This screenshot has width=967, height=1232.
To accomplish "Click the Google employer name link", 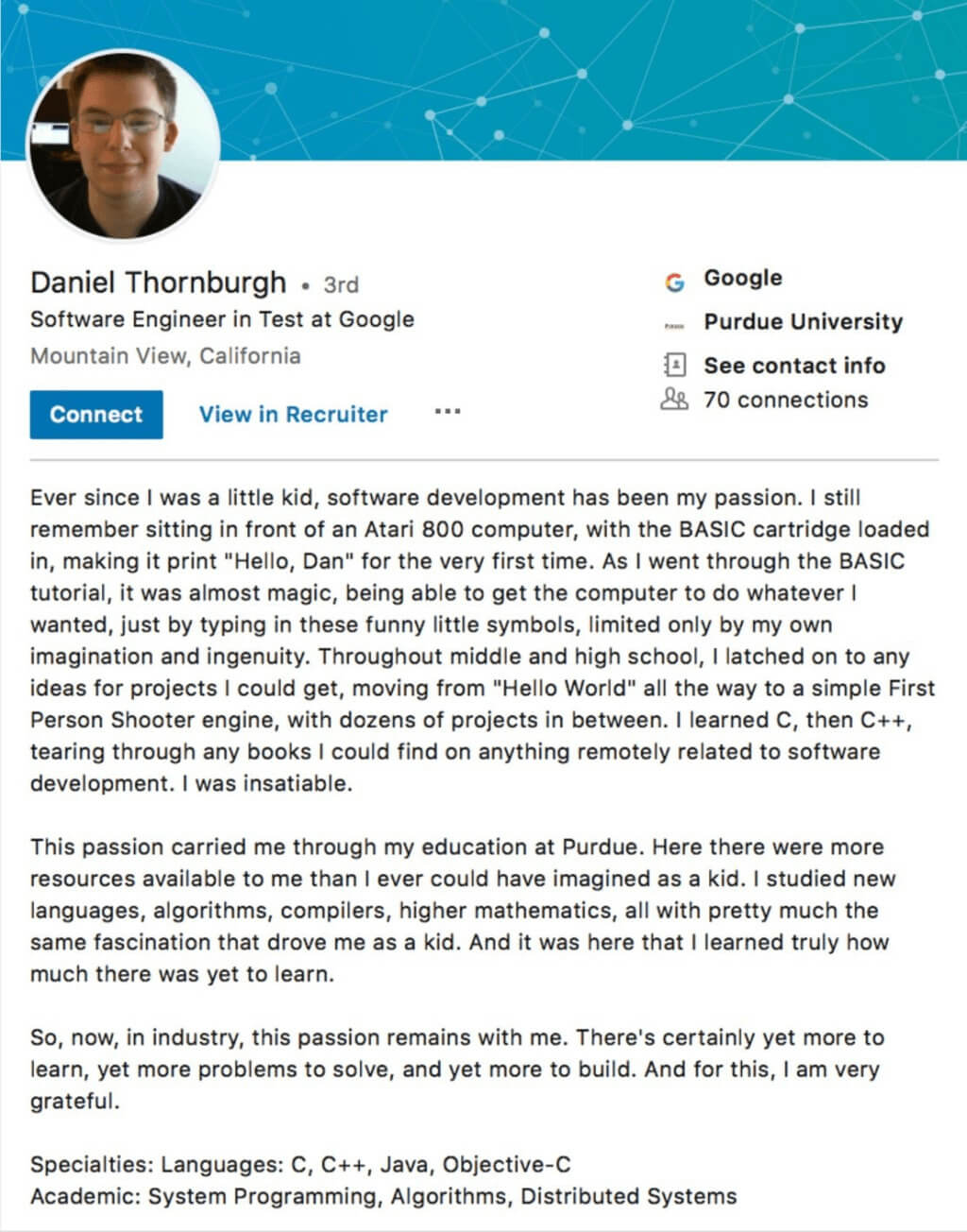I will (x=742, y=278).
